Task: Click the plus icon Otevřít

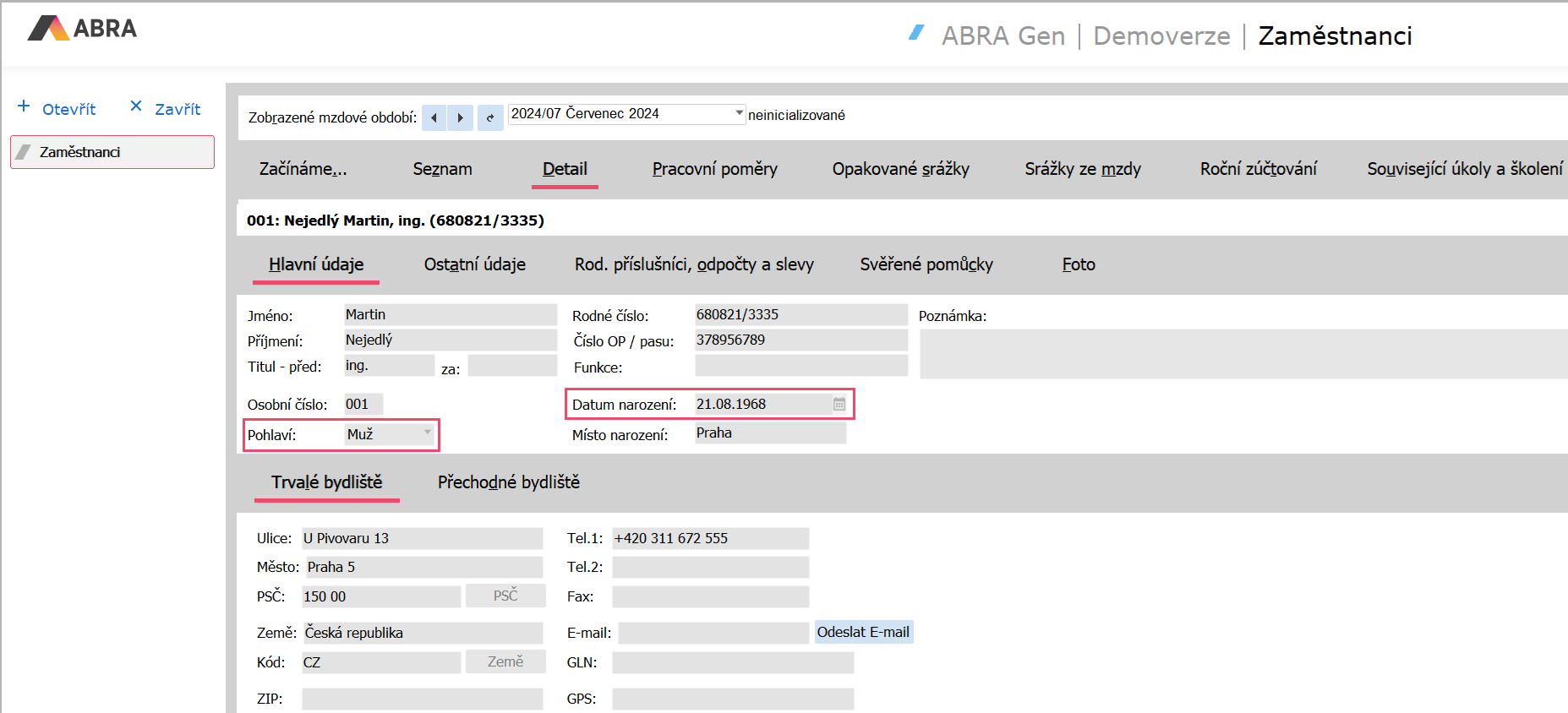Action: tap(25, 106)
